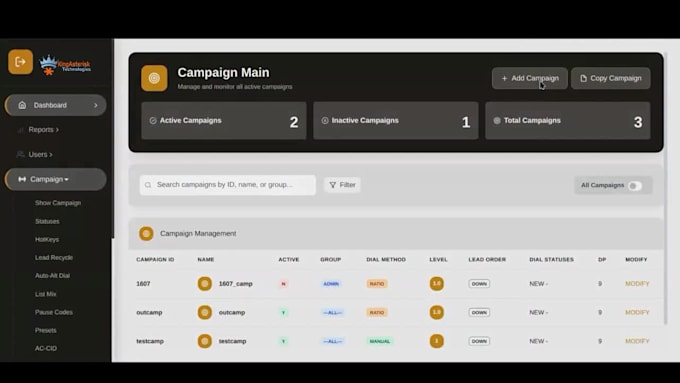Click the testcamp row level badge

(x=437, y=341)
